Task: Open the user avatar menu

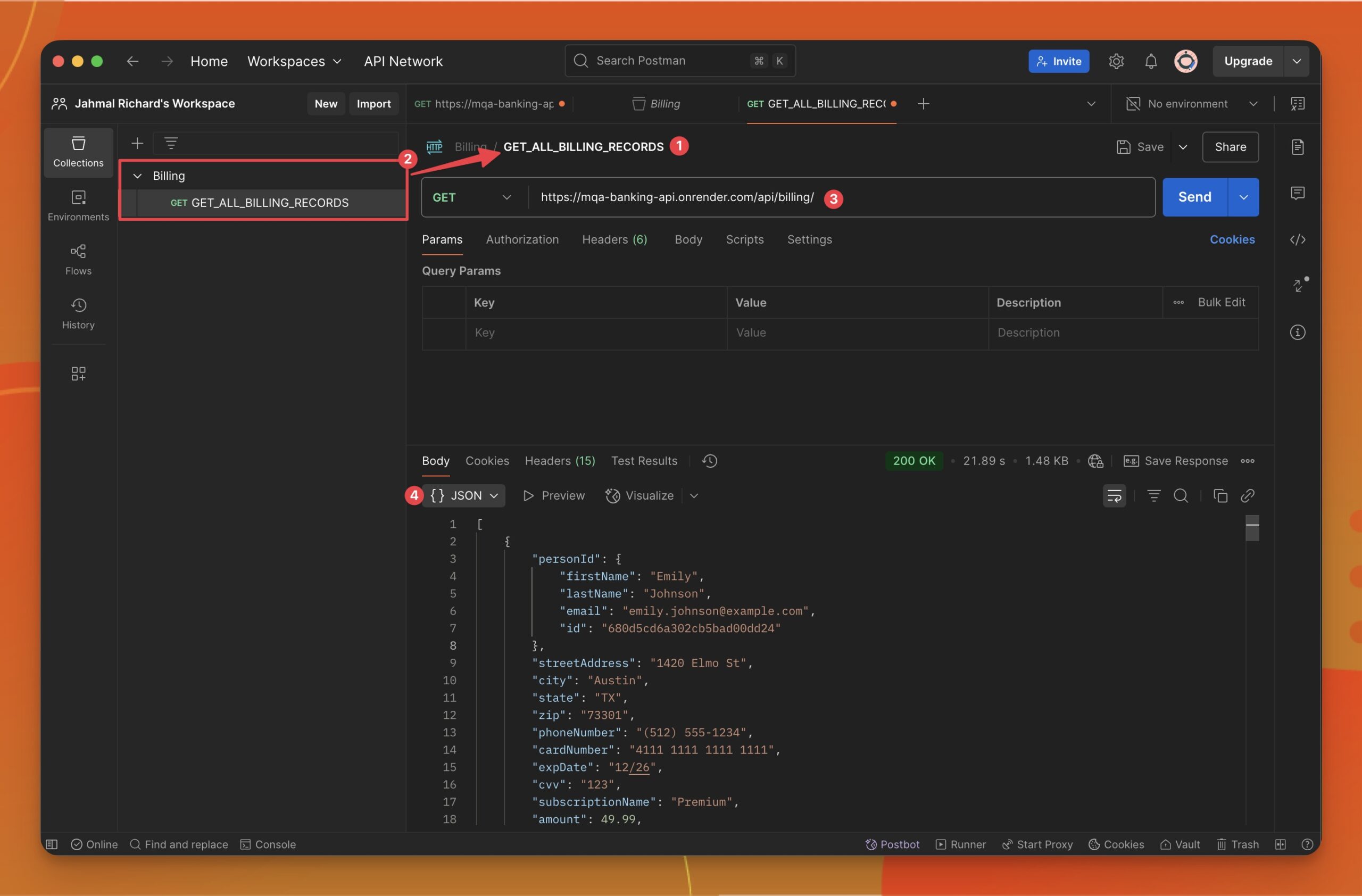Action: [1186, 61]
